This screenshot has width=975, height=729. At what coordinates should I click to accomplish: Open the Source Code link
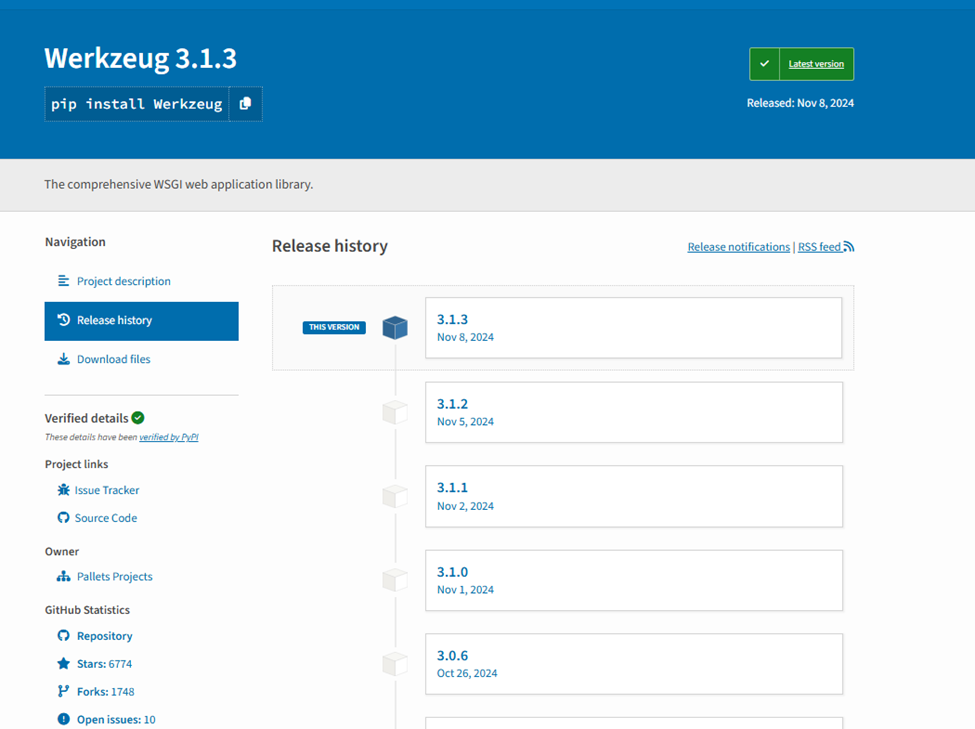(x=106, y=518)
